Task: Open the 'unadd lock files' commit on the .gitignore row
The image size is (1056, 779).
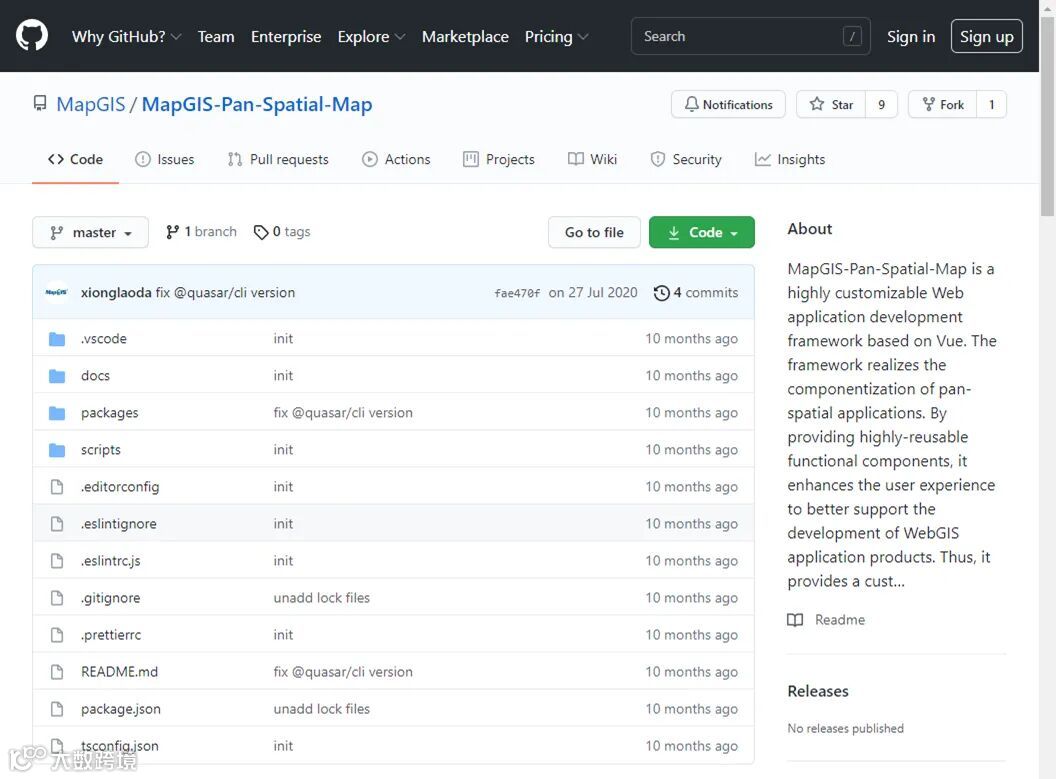Action: click(x=321, y=598)
